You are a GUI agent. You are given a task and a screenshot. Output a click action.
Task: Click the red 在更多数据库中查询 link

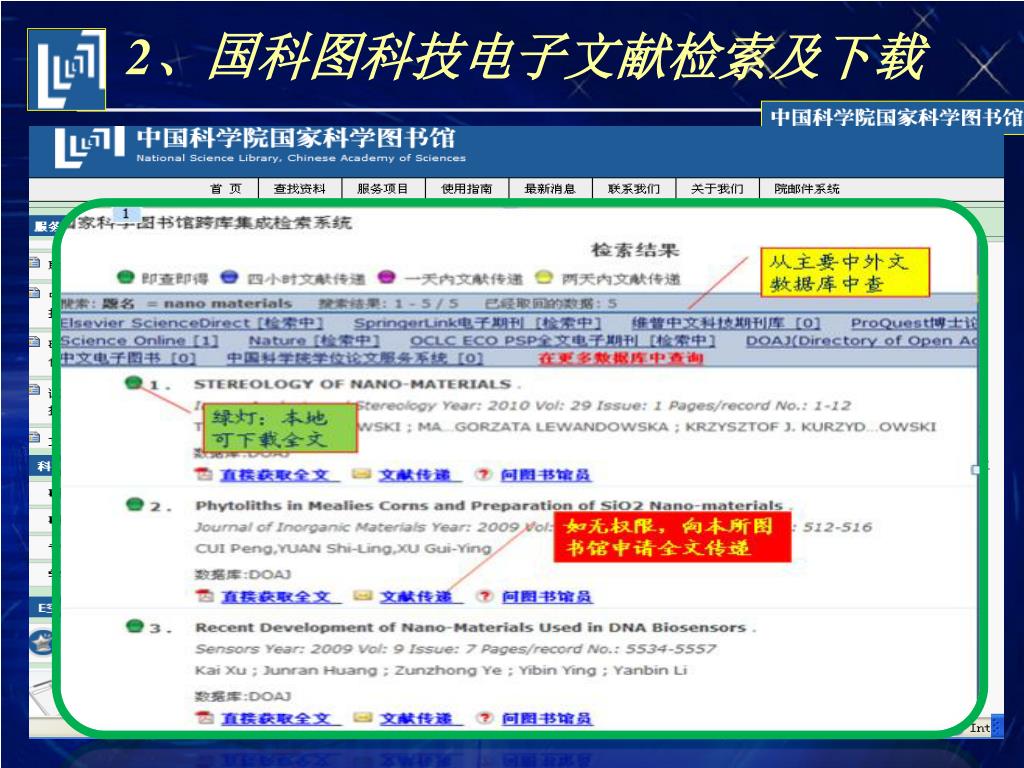620,358
